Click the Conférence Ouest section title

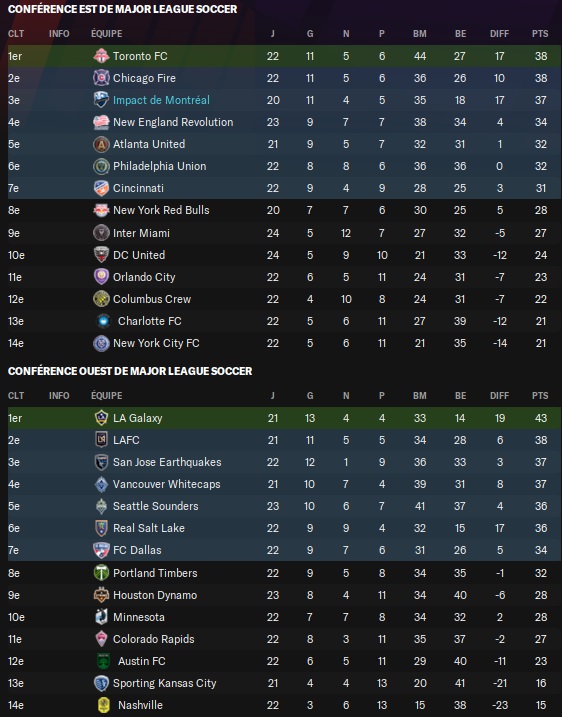(x=130, y=371)
